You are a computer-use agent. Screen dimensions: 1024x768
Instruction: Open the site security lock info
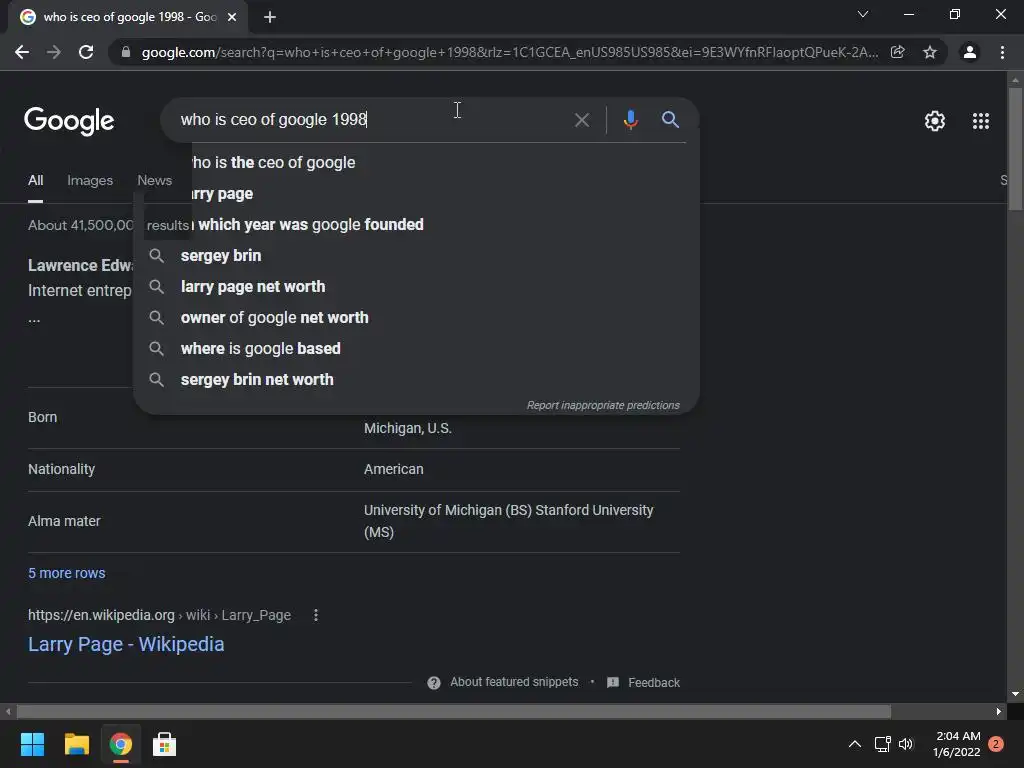(126, 52)
